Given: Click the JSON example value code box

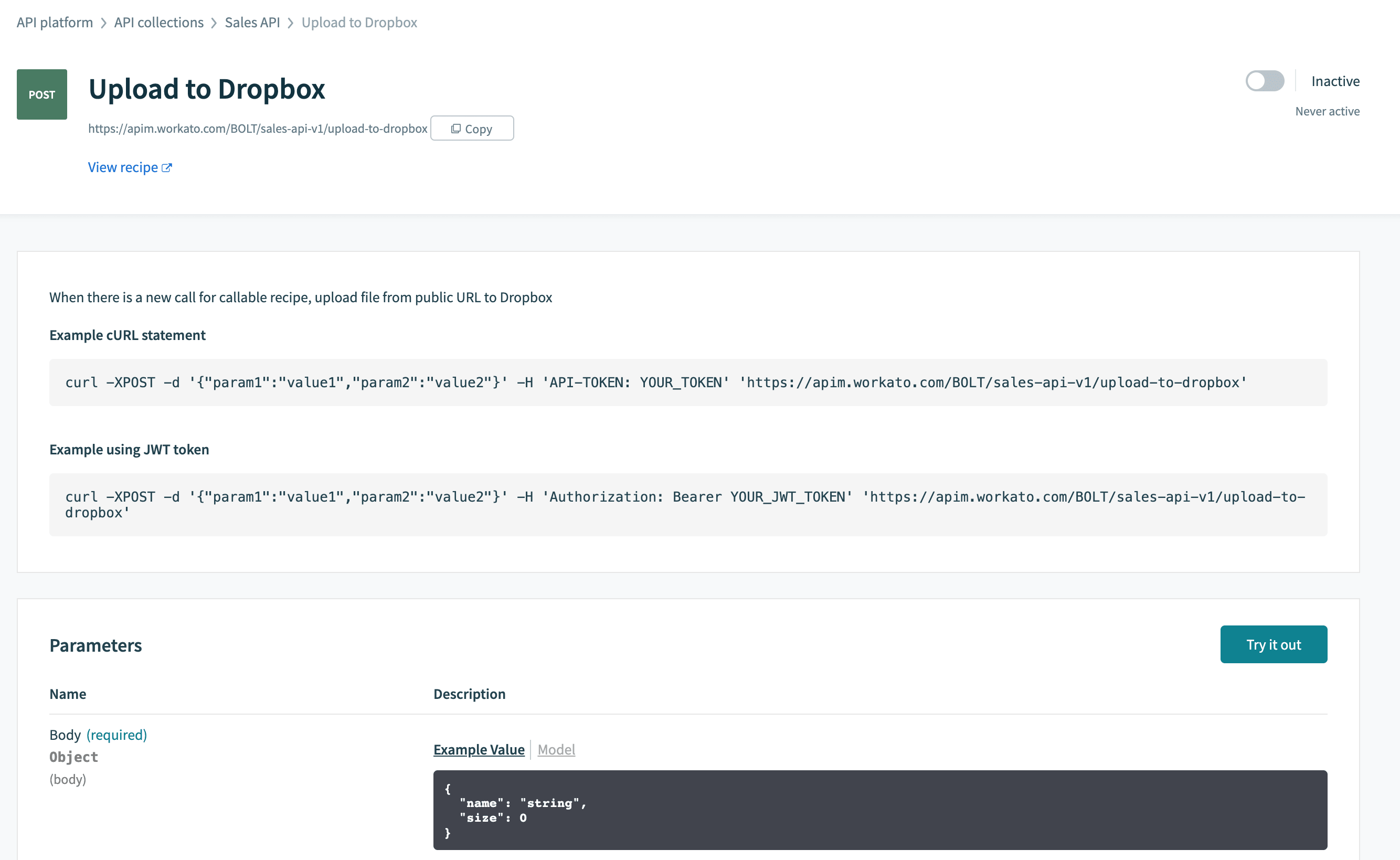Looking at the screenshot, I should click(x=879, y=810).
